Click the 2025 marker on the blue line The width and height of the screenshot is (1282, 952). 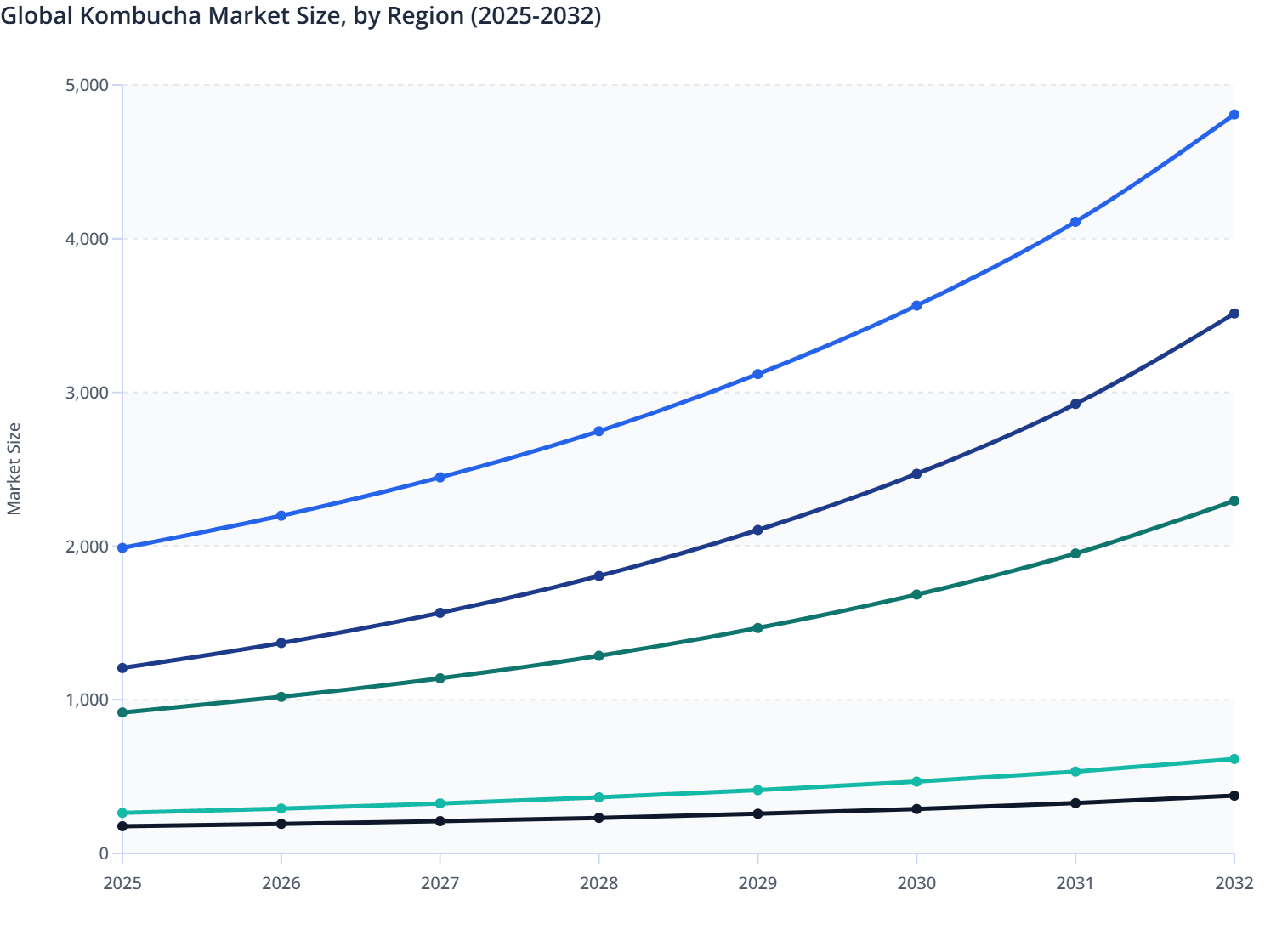(x=123, y=547)
